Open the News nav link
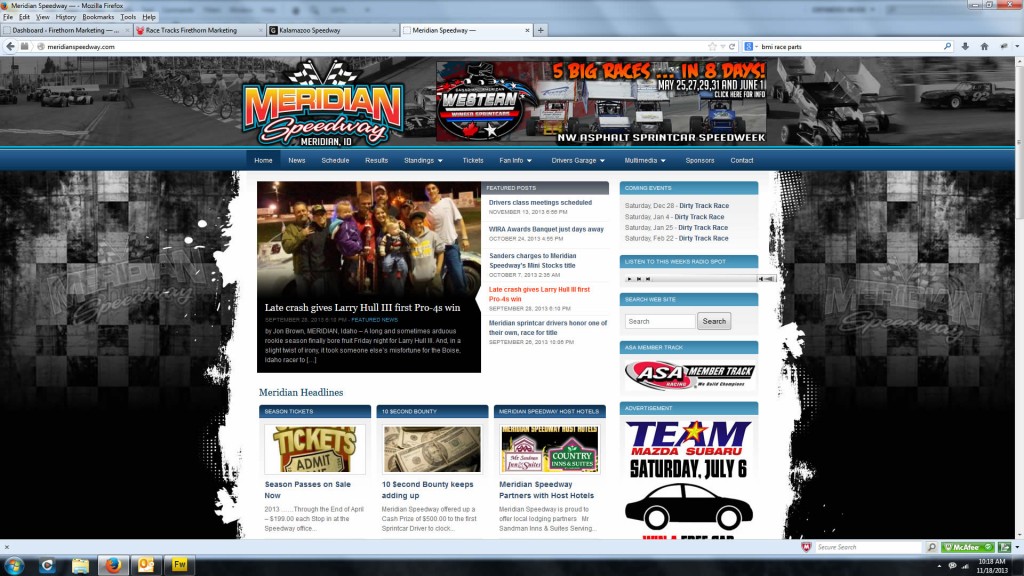Screen dimensions: 1024x576 (296, 161)
